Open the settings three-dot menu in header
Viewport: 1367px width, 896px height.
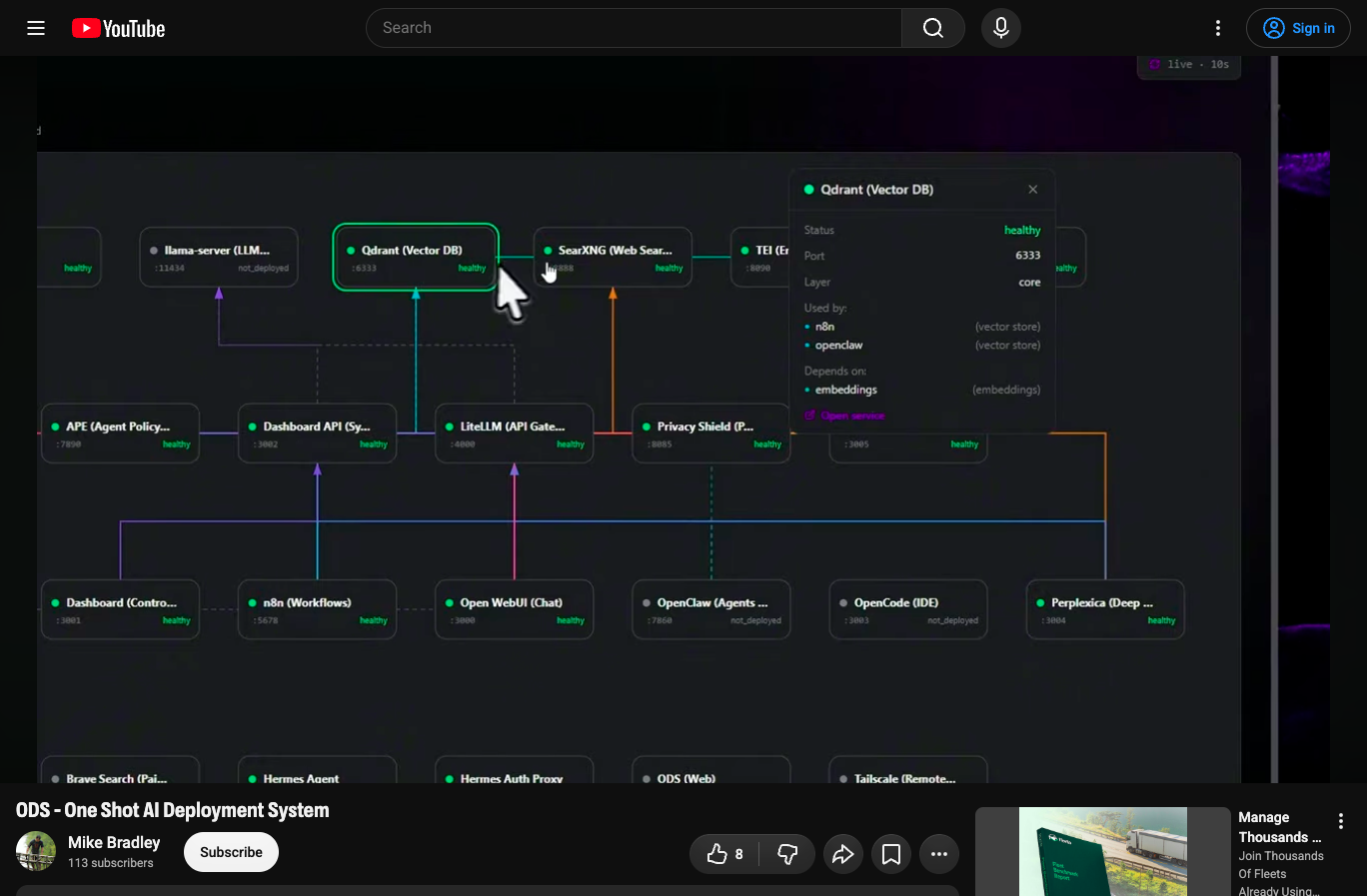click(1217, 28)
